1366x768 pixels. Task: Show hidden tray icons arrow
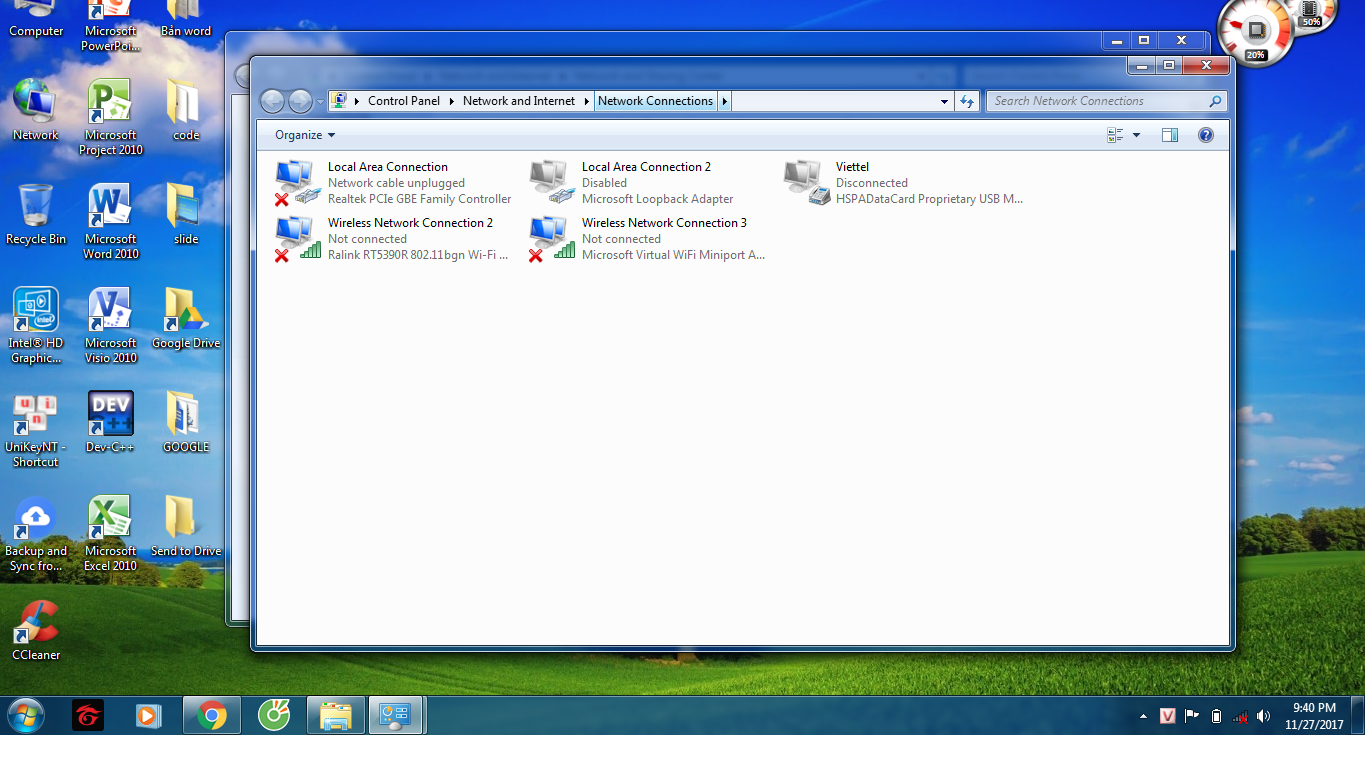tap(1143, 717)
